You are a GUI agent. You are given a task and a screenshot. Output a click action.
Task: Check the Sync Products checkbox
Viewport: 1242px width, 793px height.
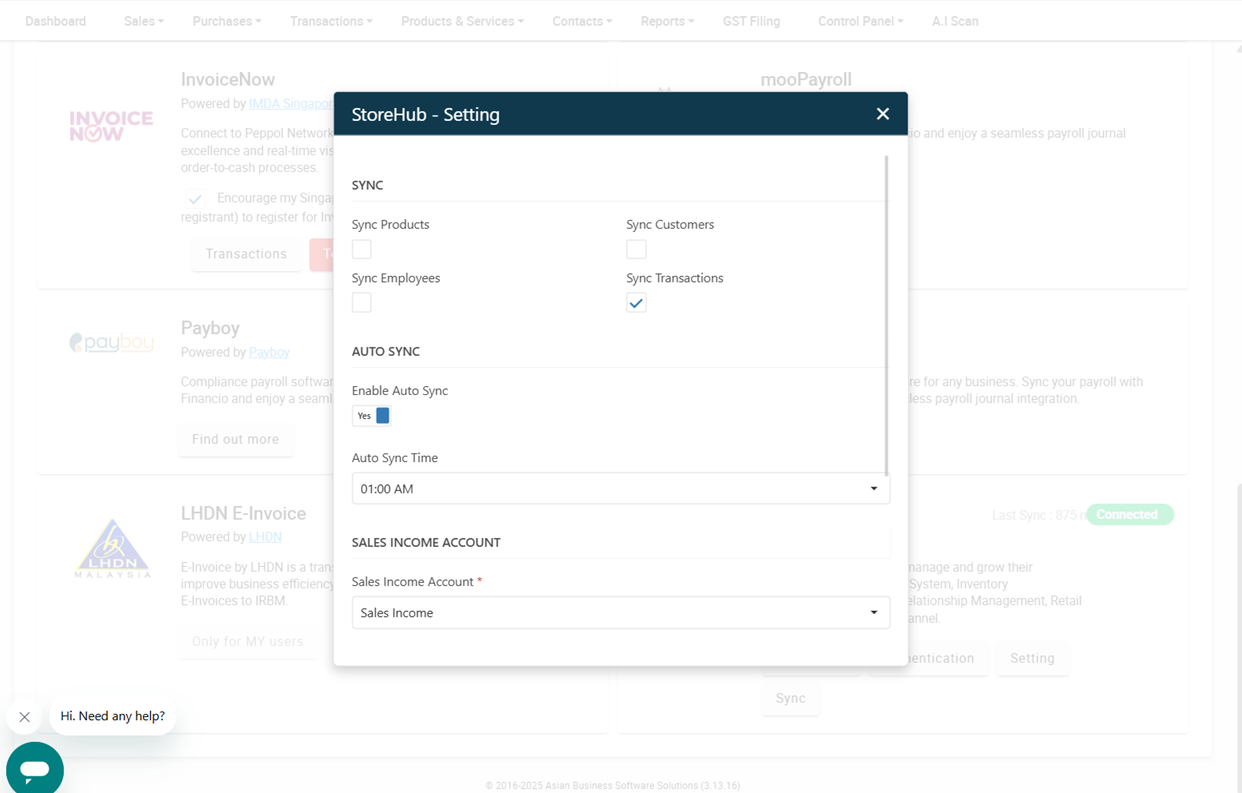[362, 249]
